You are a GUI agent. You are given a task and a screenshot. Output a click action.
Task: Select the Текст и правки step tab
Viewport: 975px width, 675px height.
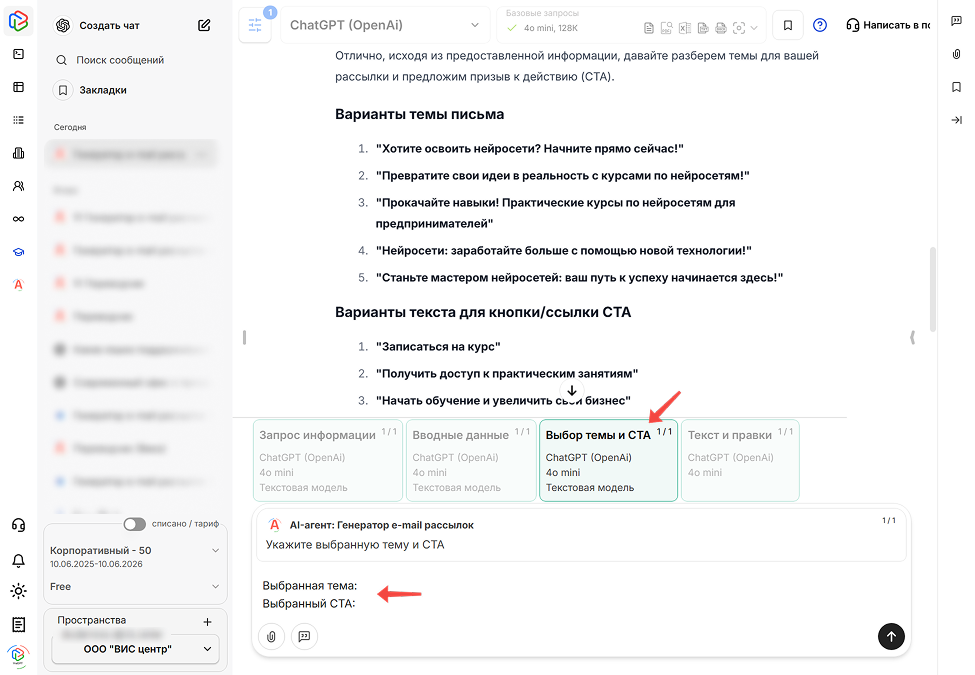point(740,459)
